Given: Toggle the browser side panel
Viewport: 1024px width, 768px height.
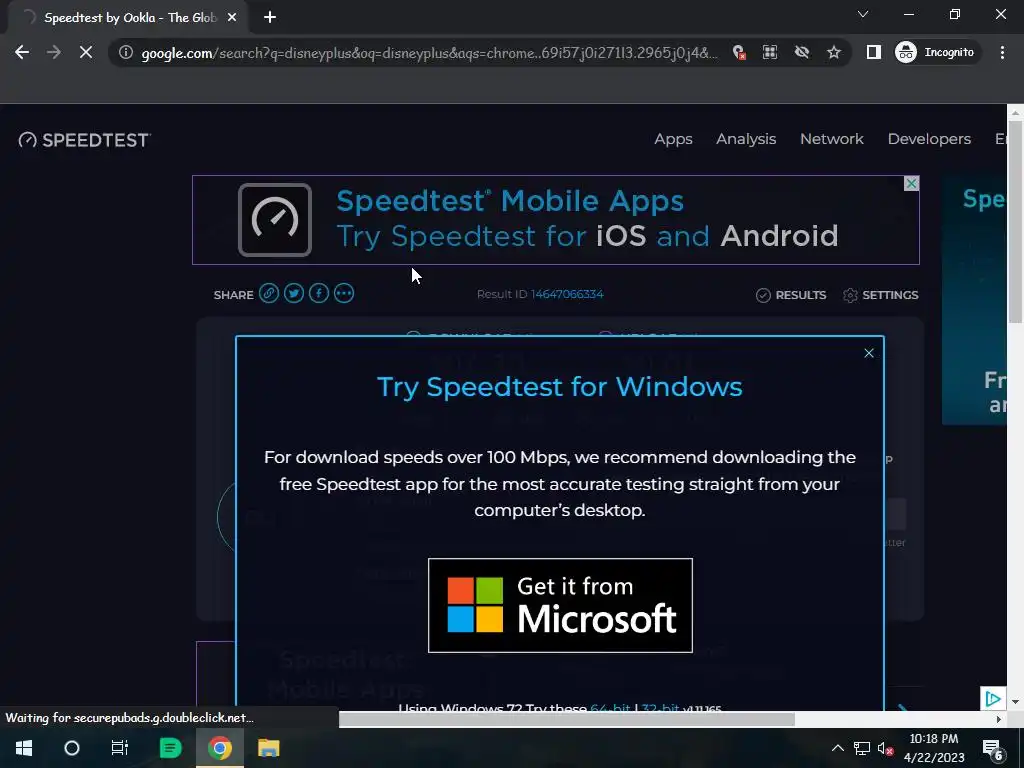Looking at the screenshot, I should pos(873,52).
